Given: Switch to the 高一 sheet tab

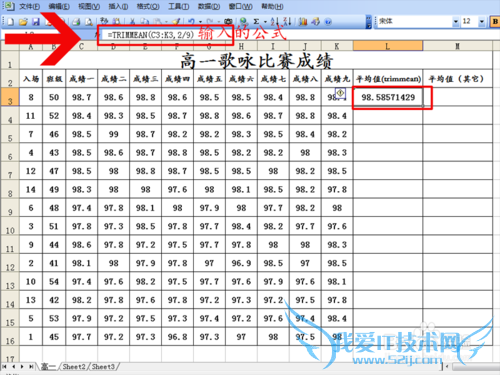Looking at the screenshot, I should click(48, 367).
